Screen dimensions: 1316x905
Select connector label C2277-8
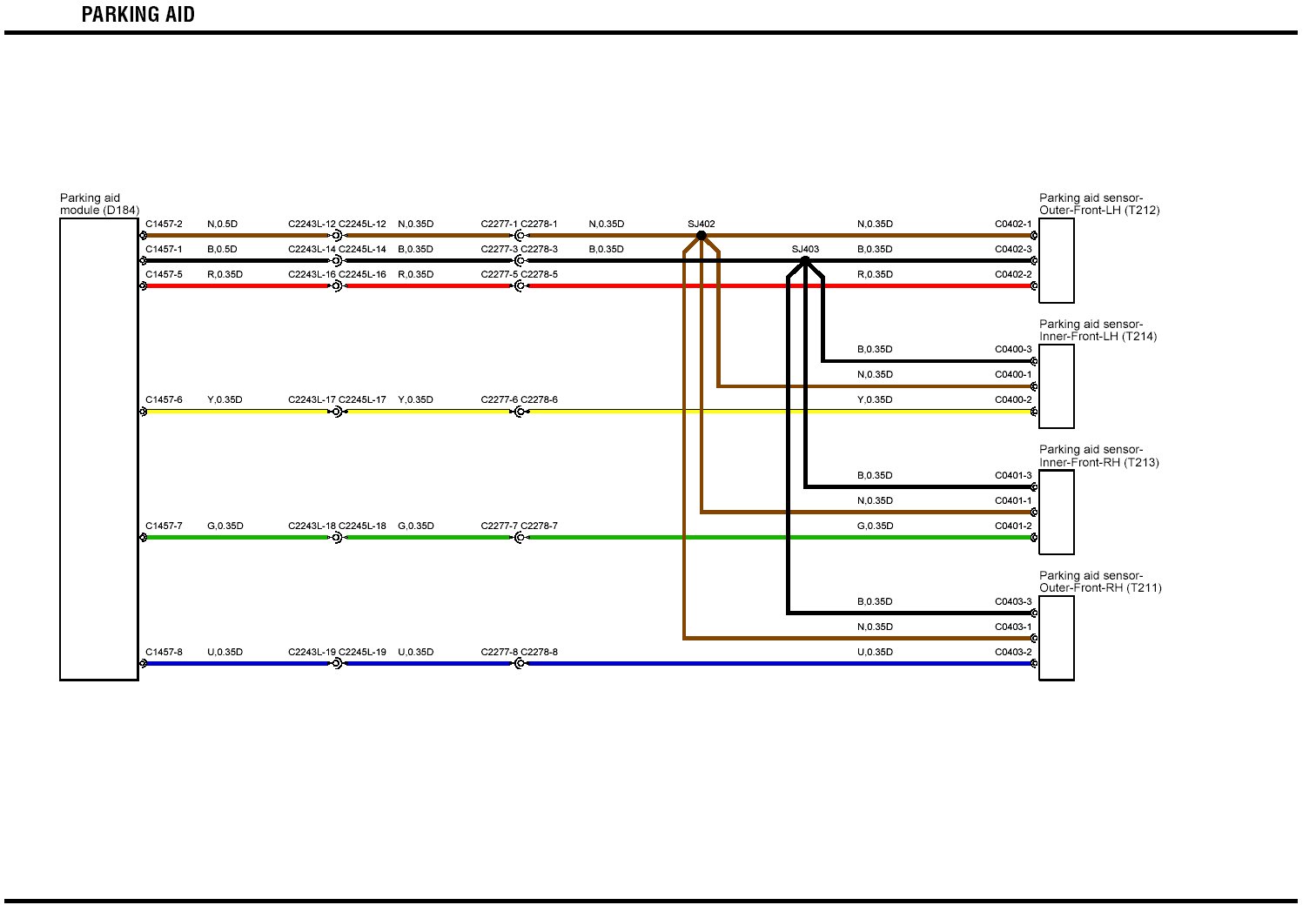pos(500,653)
